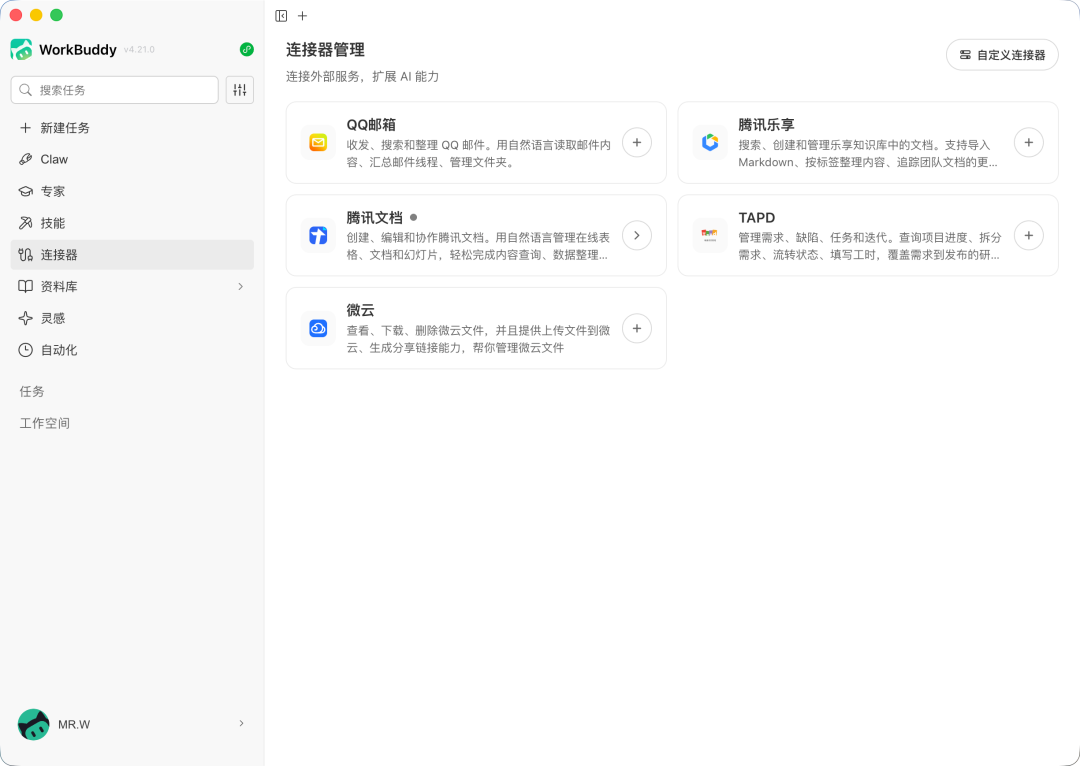Screen dimensions: 1080x766
Task: Open 自动化 in the sidebar
Action: pyautogui.click(x=132, y=350)
